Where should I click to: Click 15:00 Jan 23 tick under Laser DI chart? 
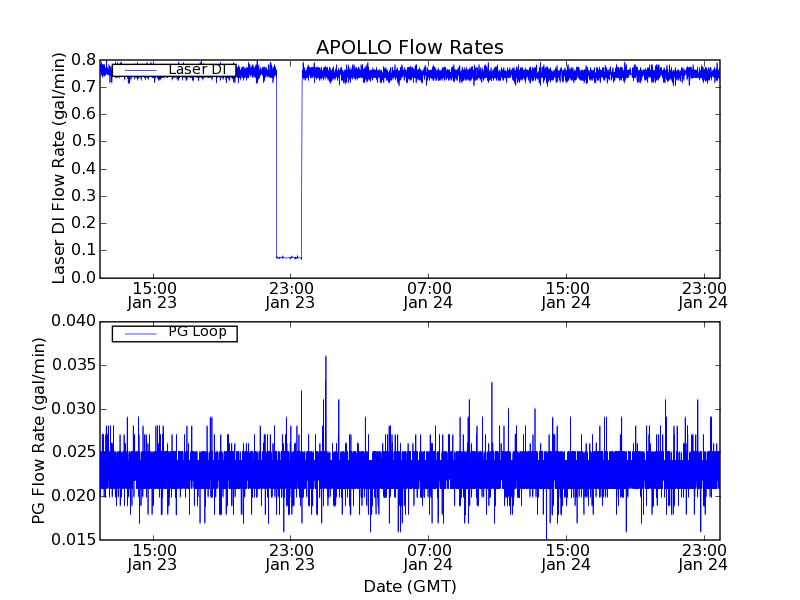pos(152,294)
